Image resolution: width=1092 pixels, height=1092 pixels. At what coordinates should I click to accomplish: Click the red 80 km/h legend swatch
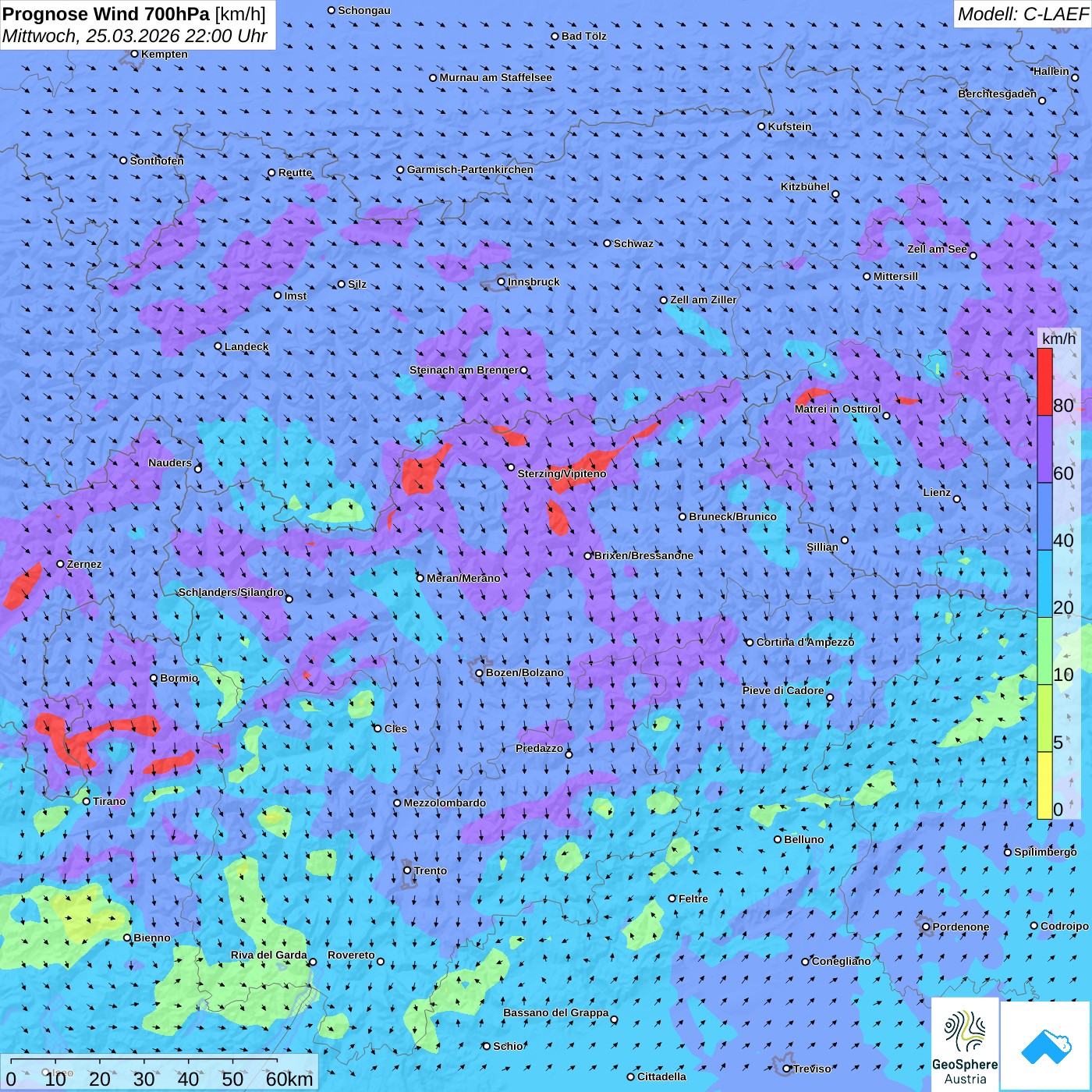click(1044, 382)
